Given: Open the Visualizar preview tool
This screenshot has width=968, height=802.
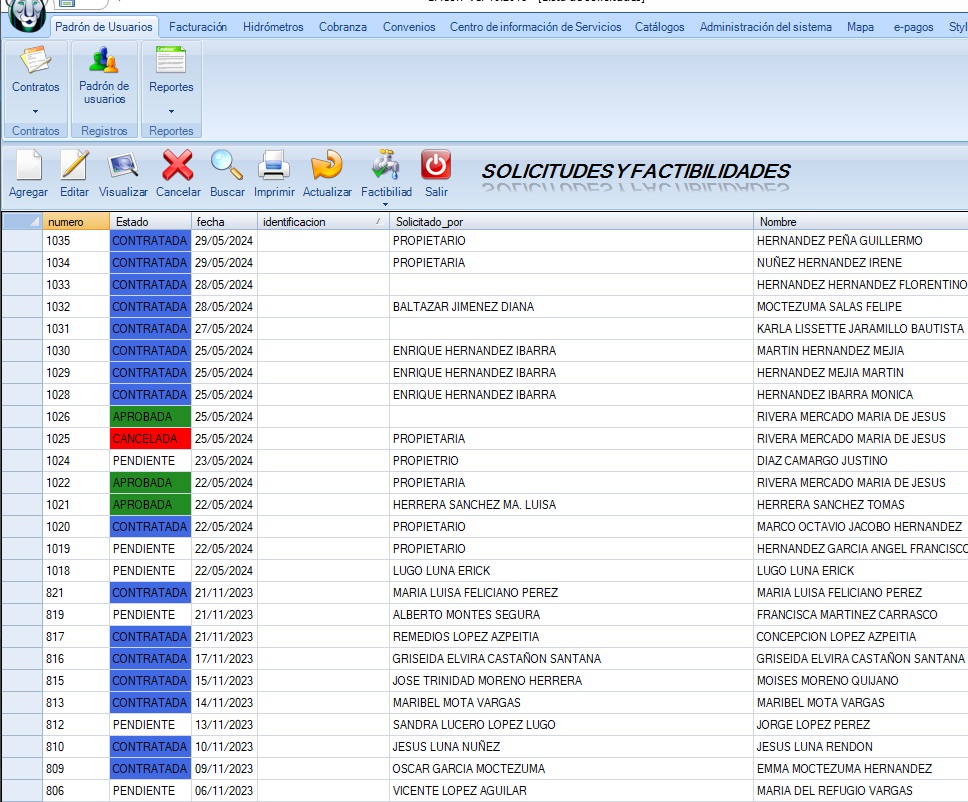Looking at the screenshot, I should 123,166.
